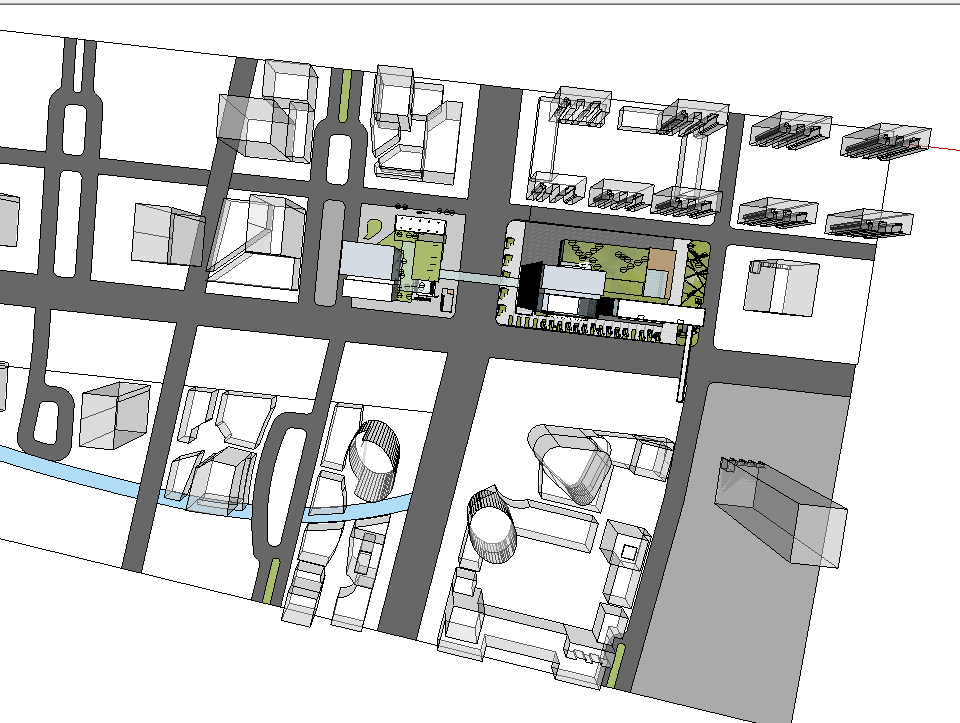Viewport: 960px width, 723px height.
Task: Select the green teardrop shape in the small plaza
Action: click(x=372, y=229)
